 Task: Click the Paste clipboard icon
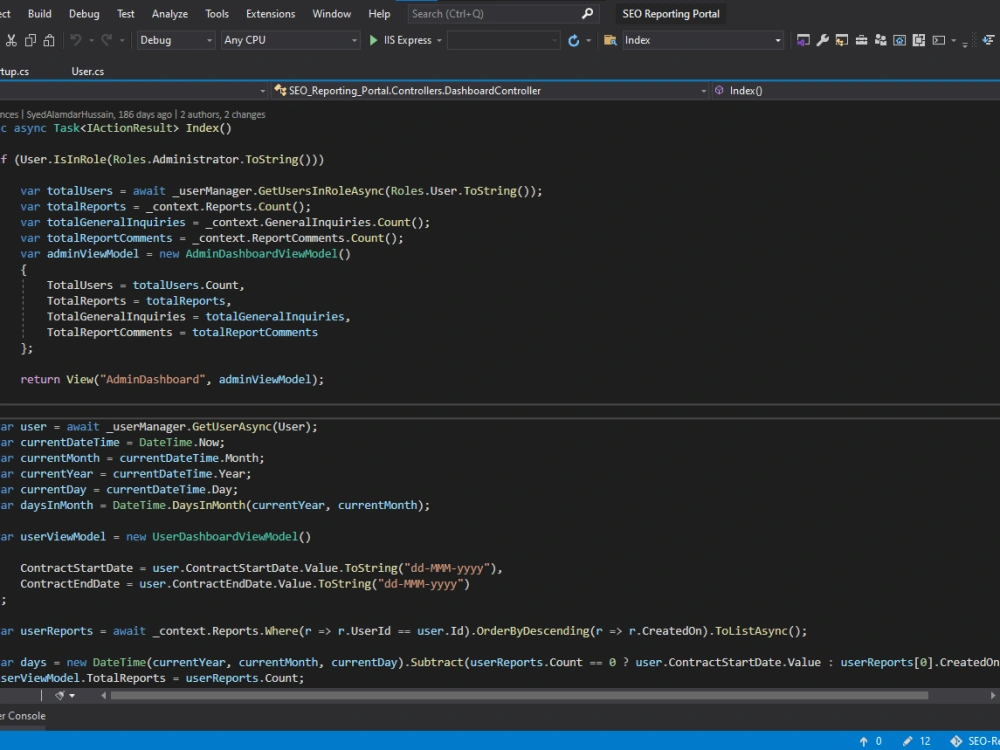pos(49,40)
